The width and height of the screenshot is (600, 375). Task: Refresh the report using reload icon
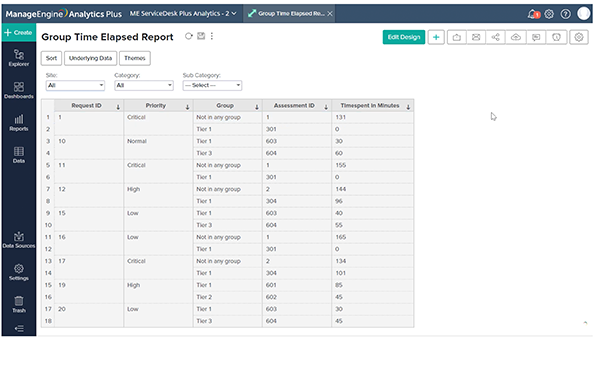189,36
